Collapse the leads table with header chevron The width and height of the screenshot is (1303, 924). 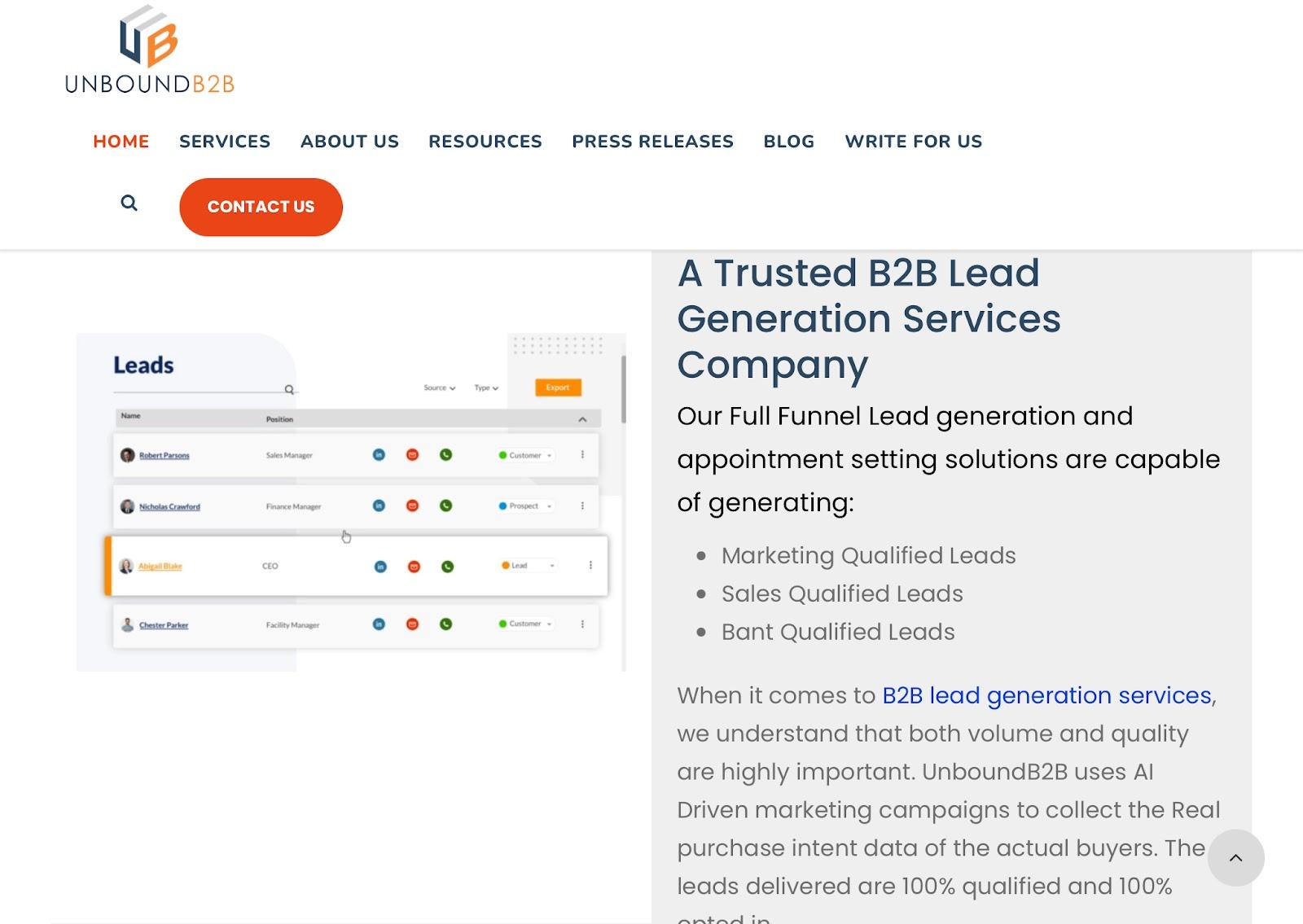pyautogui.click(x=582, y=419)
